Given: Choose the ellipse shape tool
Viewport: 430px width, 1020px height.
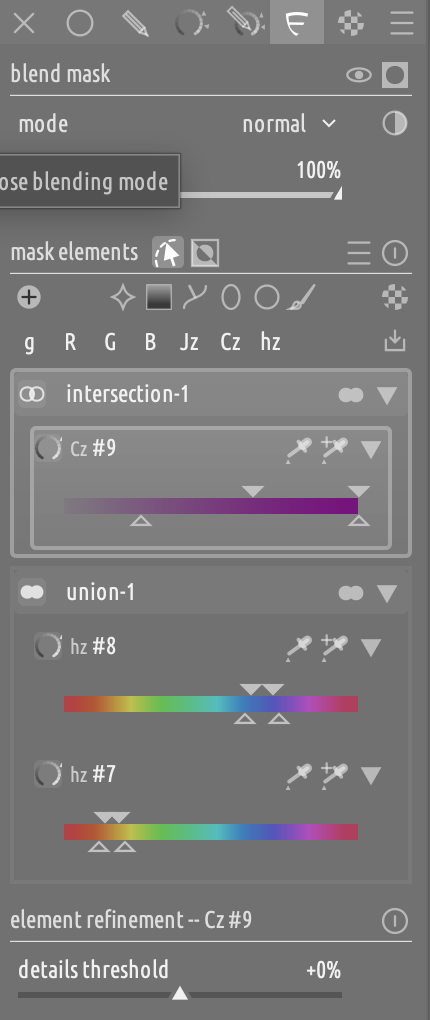Looking at the screenshot, I should tap(231, 297).
